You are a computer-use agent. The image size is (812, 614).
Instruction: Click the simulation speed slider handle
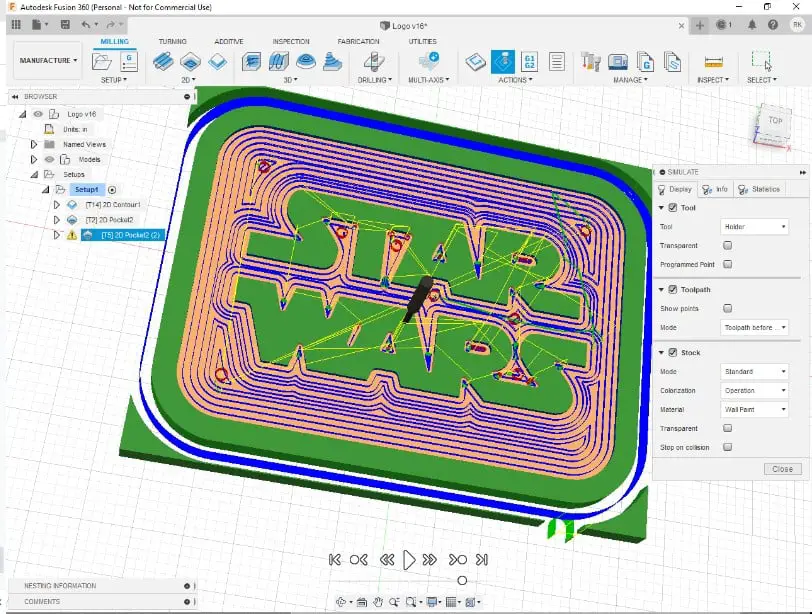(x=462, y=581)
